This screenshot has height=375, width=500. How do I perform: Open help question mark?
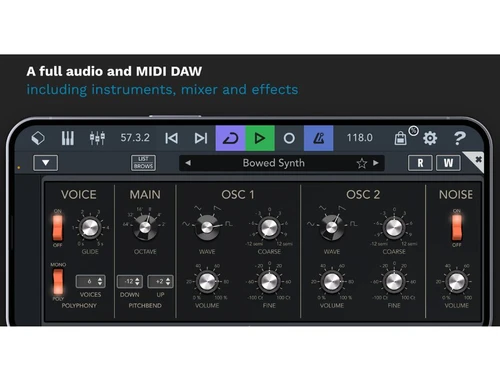pyautogui.click(x=460, y=138)
